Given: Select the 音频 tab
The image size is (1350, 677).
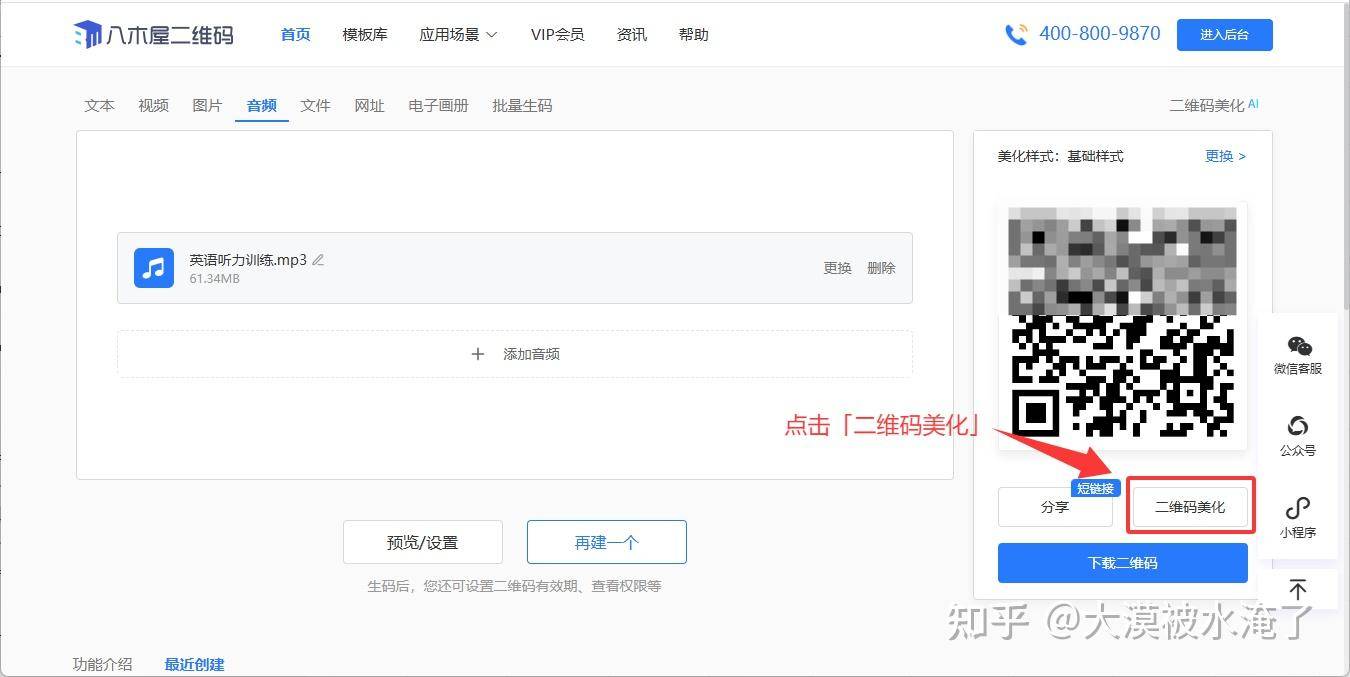Looking at the screenshot, I should (262, 105).
